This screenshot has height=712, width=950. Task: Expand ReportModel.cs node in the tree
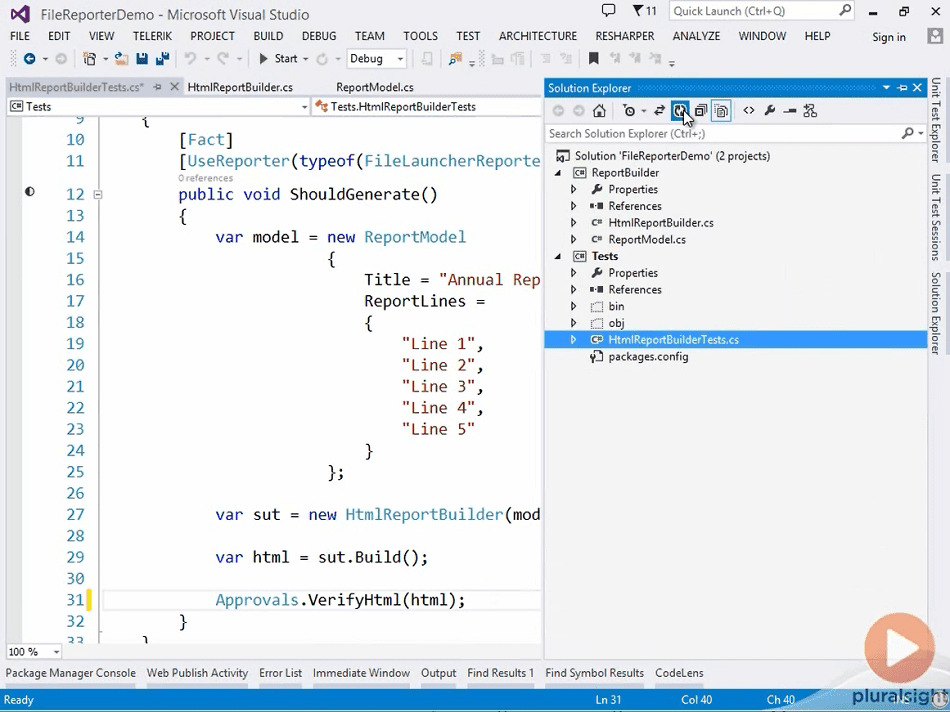click(x=573, y=239)
